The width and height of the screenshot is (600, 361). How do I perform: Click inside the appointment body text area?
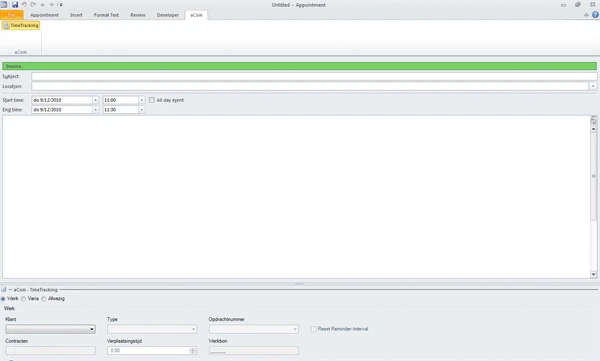coord(297,197)
